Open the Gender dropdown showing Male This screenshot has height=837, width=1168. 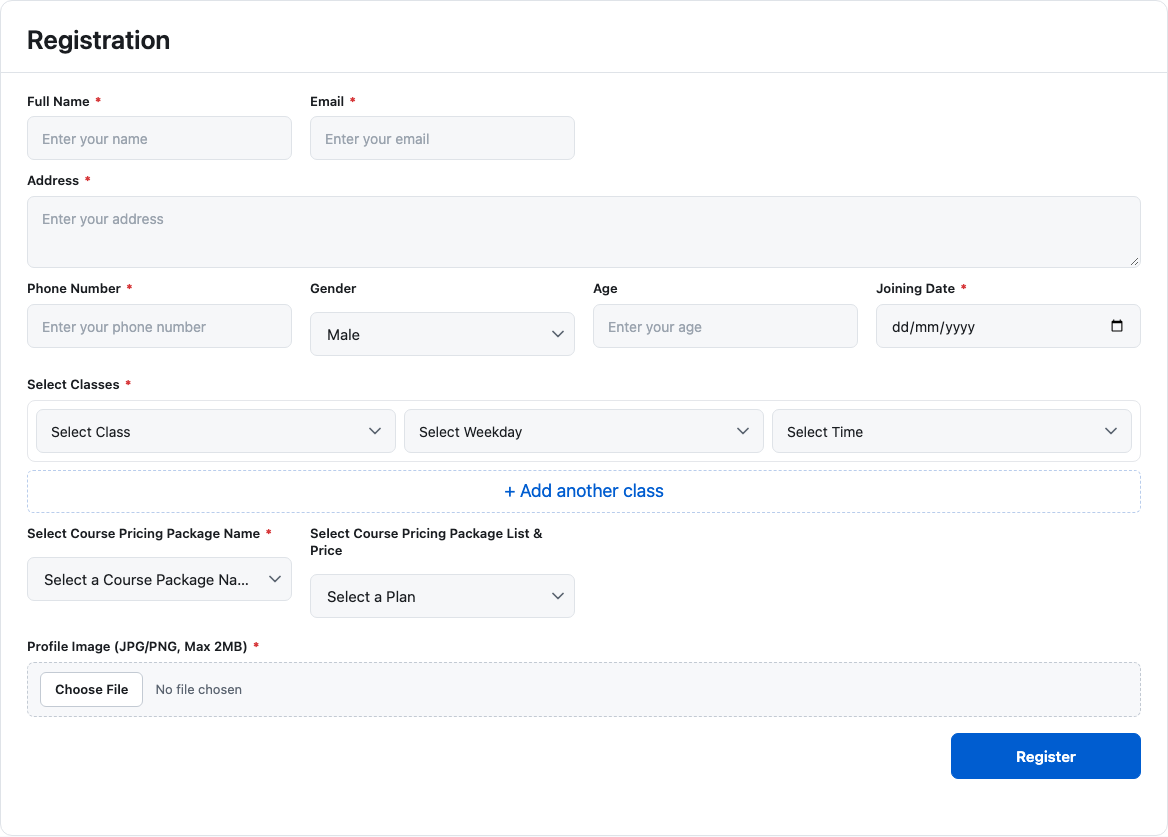[442, 334]
